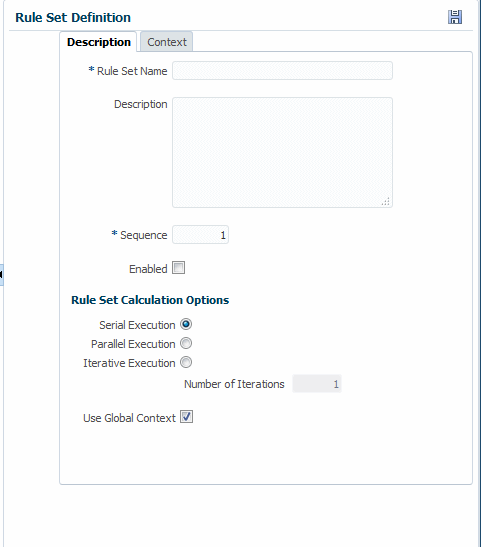The image size is (481, 547).
Task: Click the Parallel Execution label text
Action: tap(133, 344)
